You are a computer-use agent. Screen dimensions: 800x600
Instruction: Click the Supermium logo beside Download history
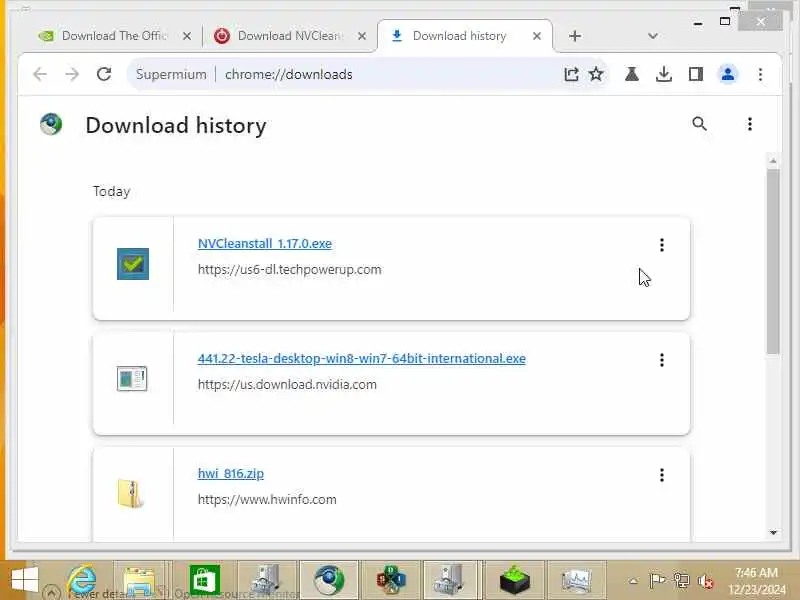[51, 124]
